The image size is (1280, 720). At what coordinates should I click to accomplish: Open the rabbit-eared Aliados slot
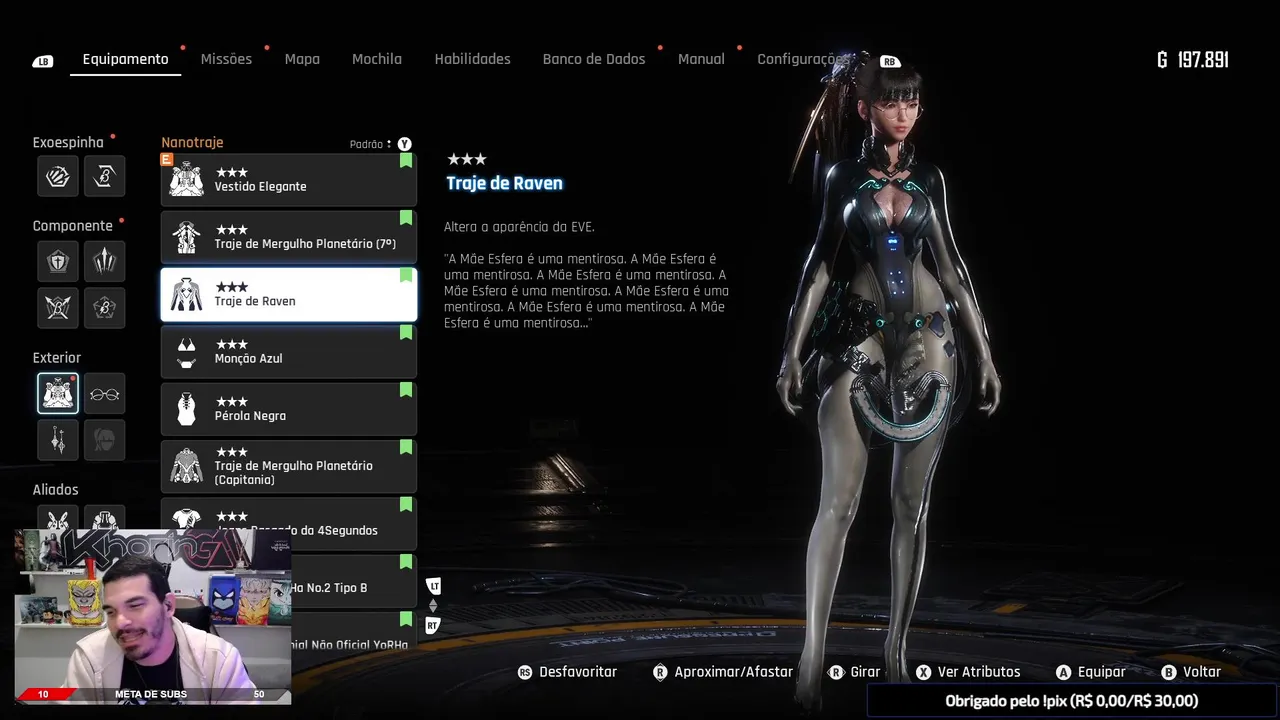(58, 518)
